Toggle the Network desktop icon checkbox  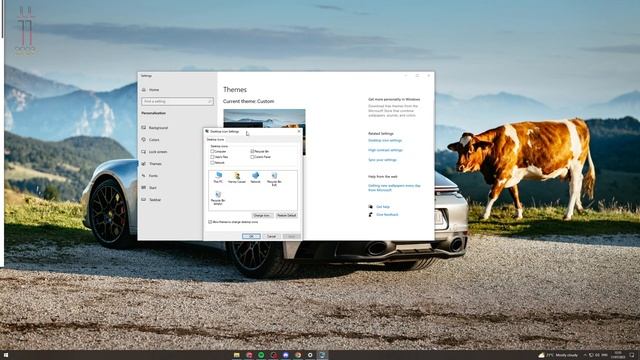[x=212, y=162]
